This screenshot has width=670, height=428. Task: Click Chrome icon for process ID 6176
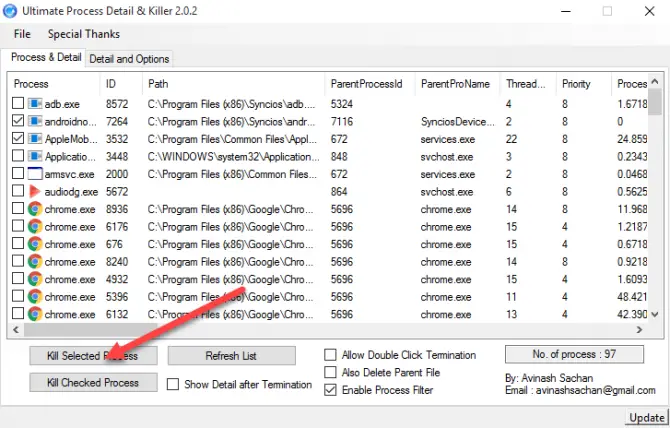(x=35, y=226)
